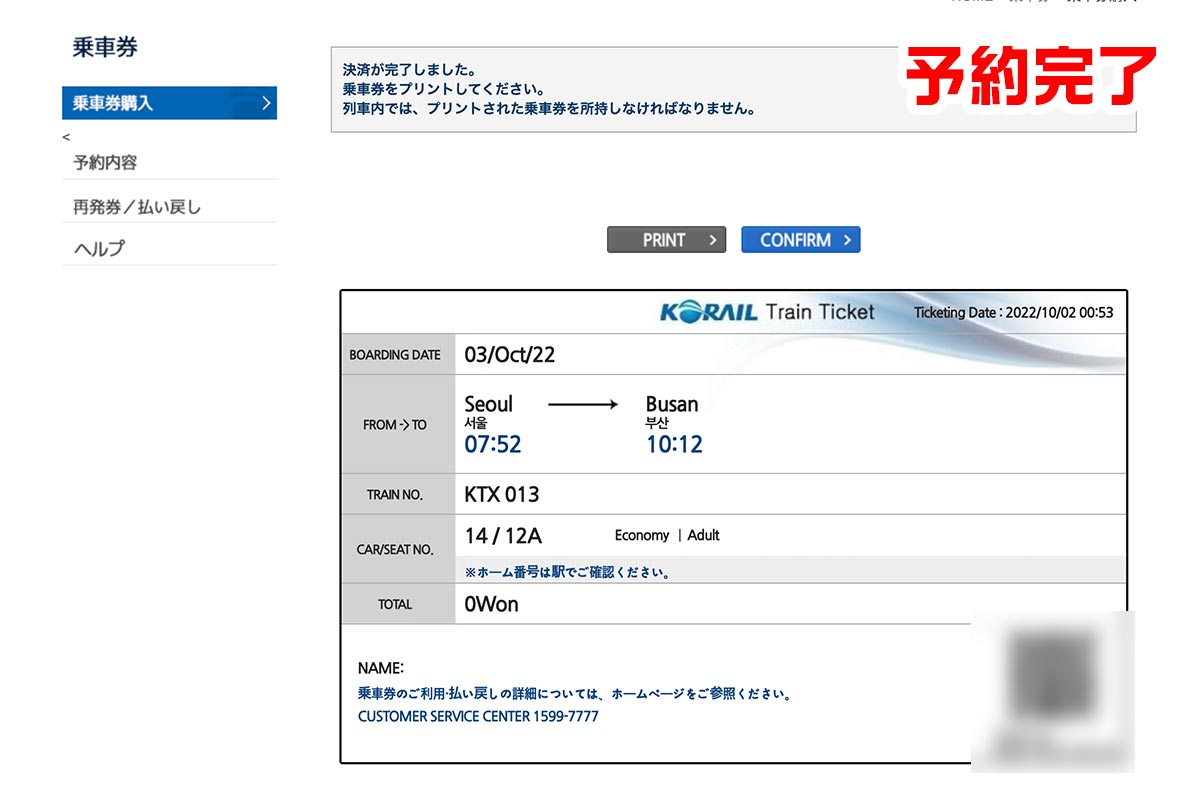Image resolution: width=1200 pixels, height=800 pixels.
Task: Click the KORAIL logo on the ticket
Action: pyautogui.click(x=709, y=312)
